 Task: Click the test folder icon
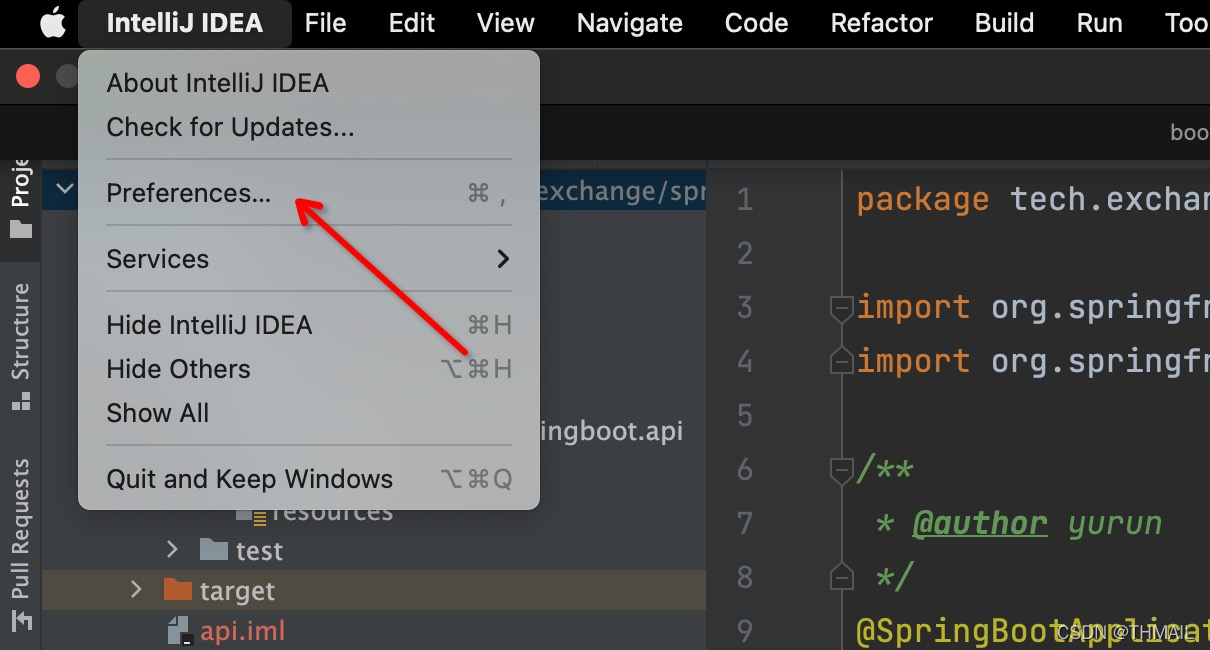click(x=214, y=550)
